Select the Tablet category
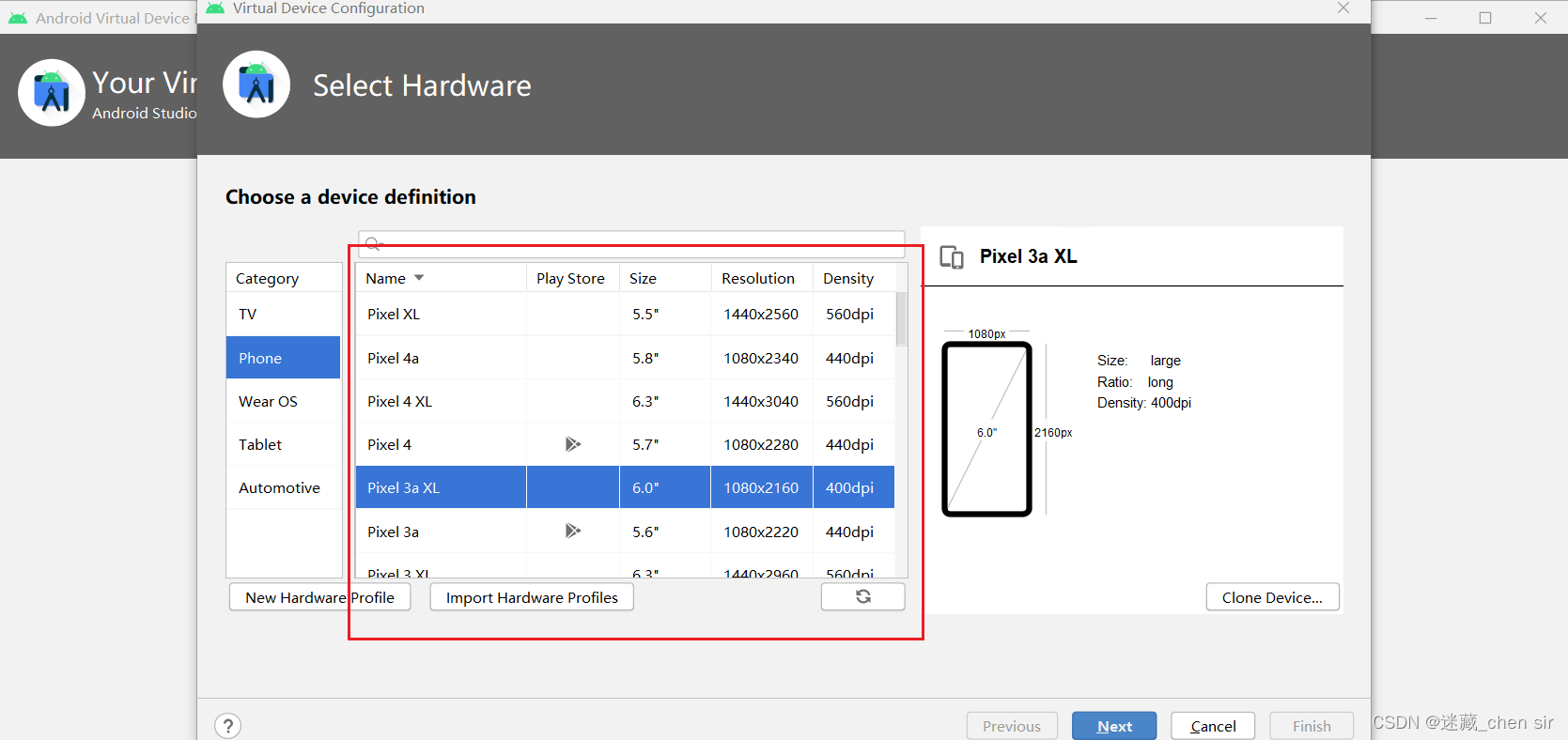Image resolution: width=1568 pixels, height=740 pixels. point(283,444)
